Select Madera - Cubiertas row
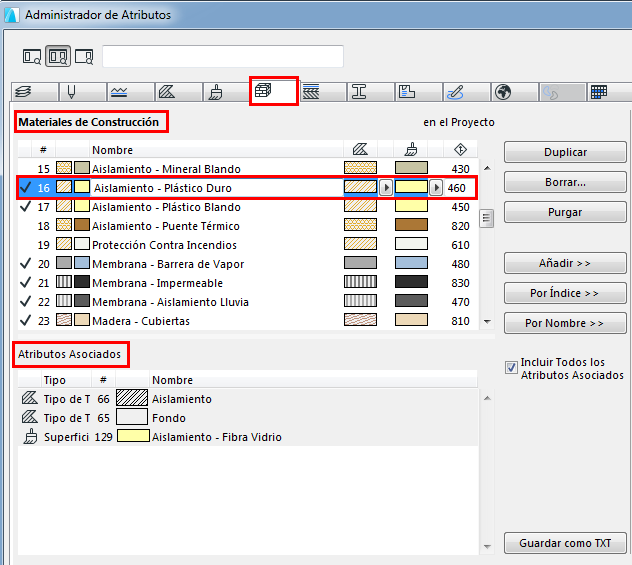632x565 pixels. click(x=247, y=320)
